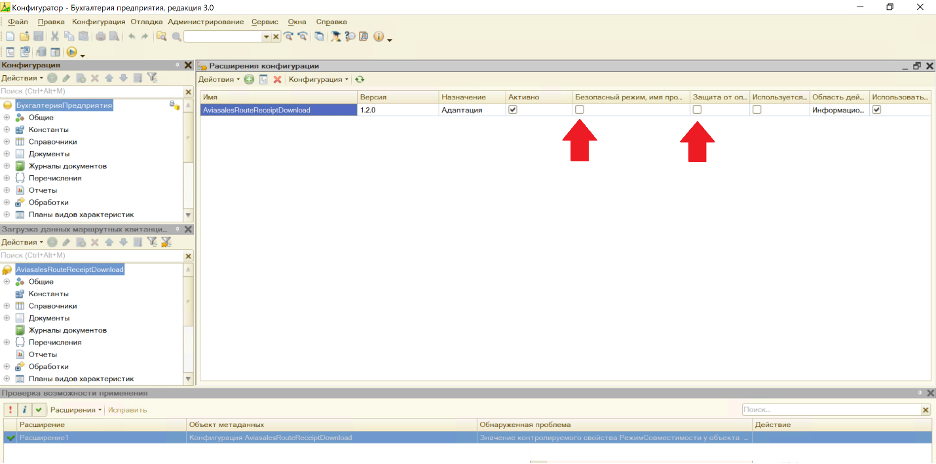The width and height of the screenshot is (936, 464).
Task: Select the БухгалтерияПредприятия root node
Action: [x=64, y=105]
